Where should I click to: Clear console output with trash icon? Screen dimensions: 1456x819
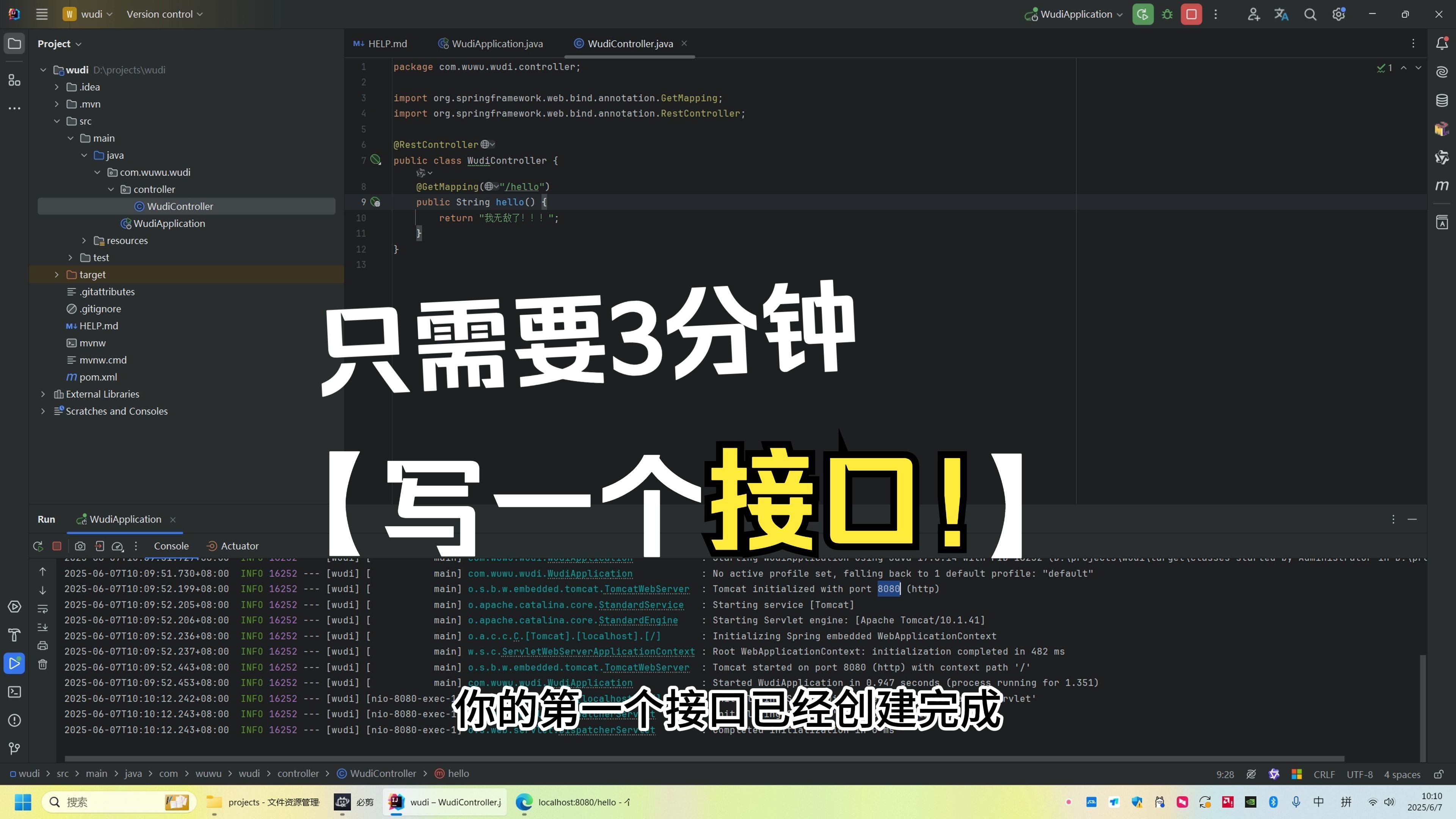point(42,664)
